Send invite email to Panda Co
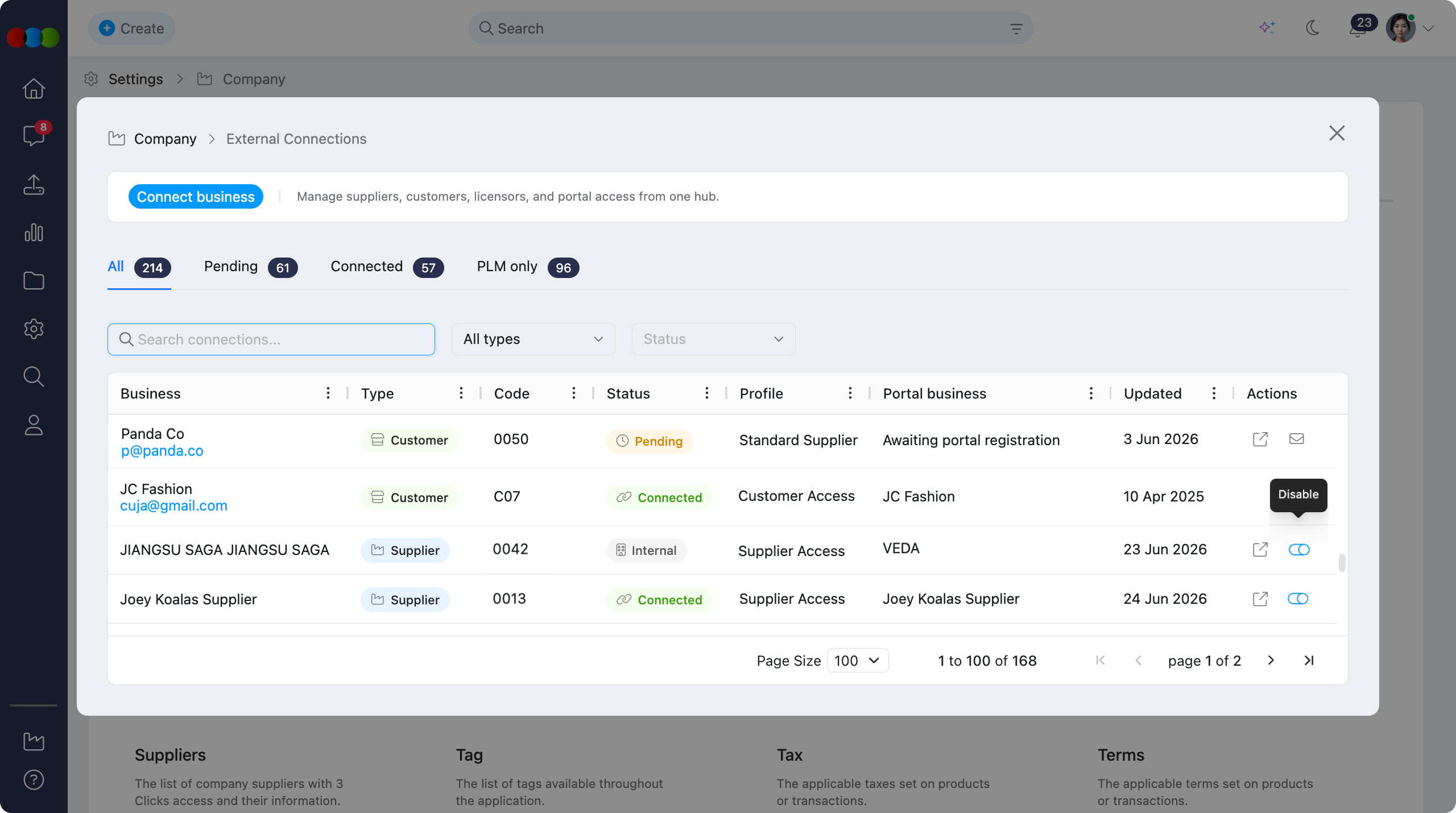Screen dimensions: 1456x813 pos(1296,439)
